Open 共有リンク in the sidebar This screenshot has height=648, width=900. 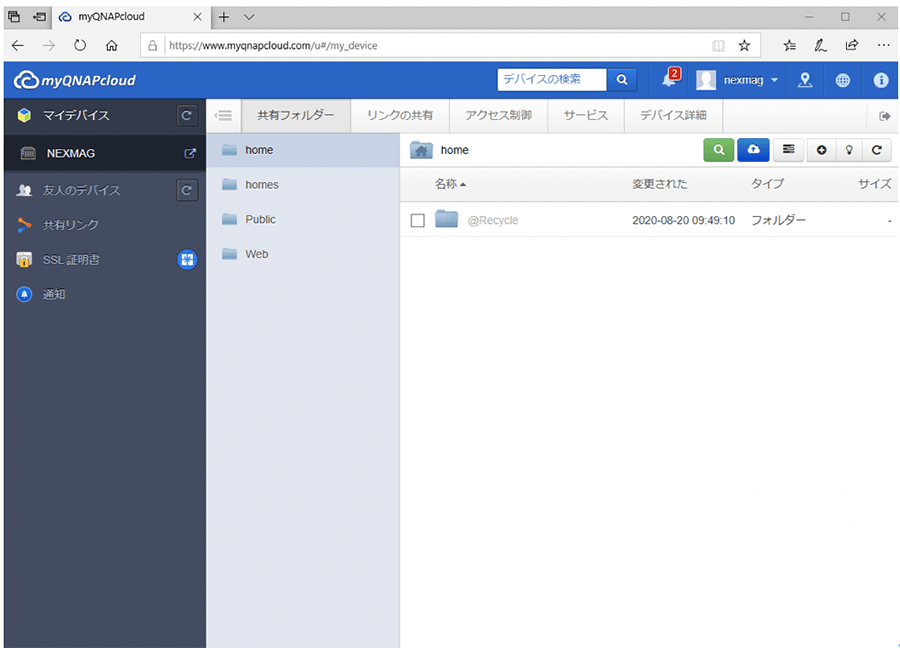(x=71, y=225)
